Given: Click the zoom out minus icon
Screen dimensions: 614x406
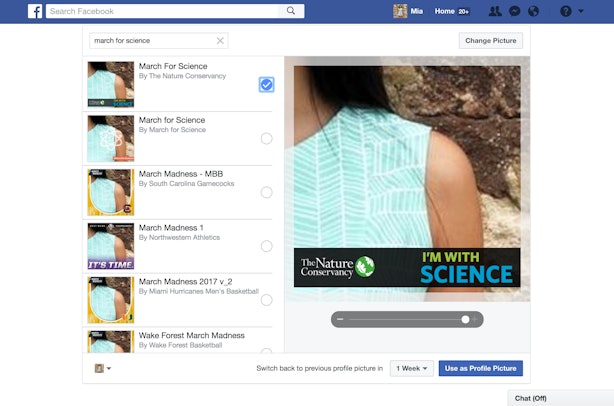Looking at the screenshot, I should click(340, 319).
